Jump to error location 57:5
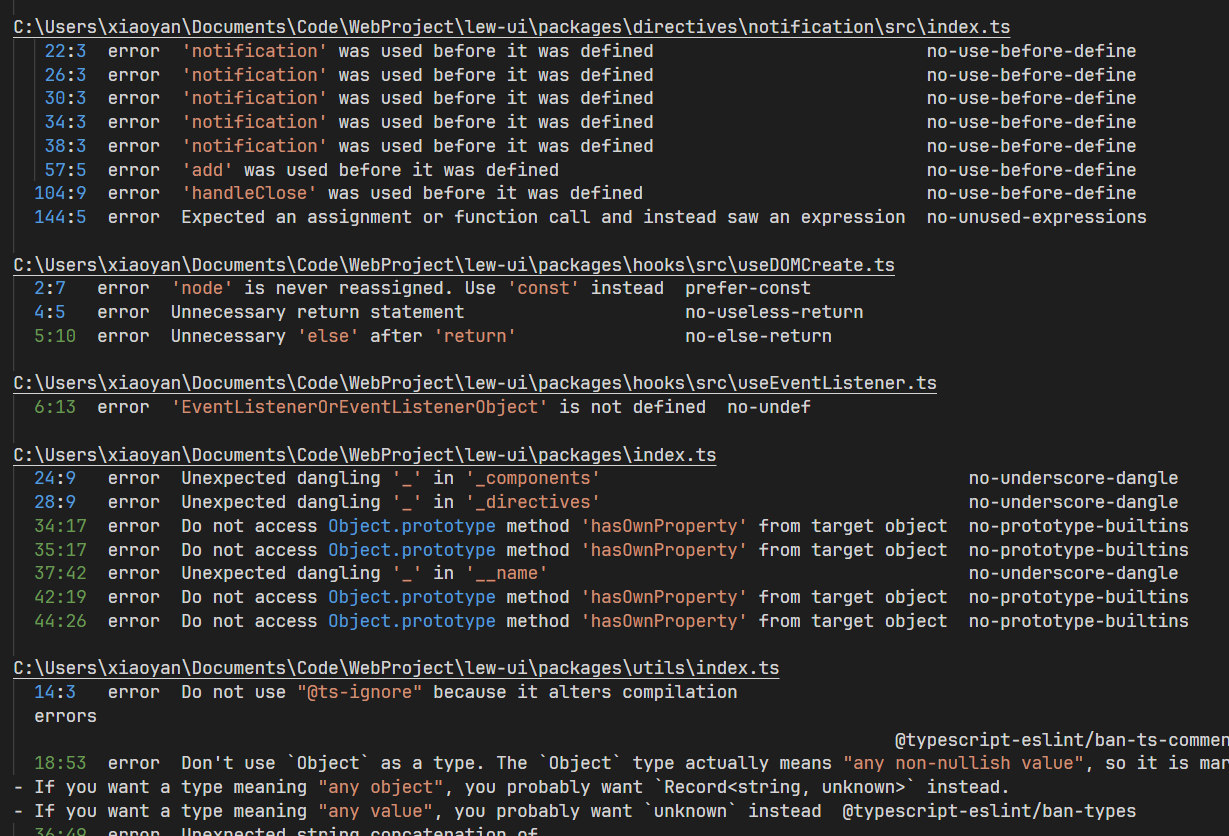The image size is (1229, 836). (65, 170)
